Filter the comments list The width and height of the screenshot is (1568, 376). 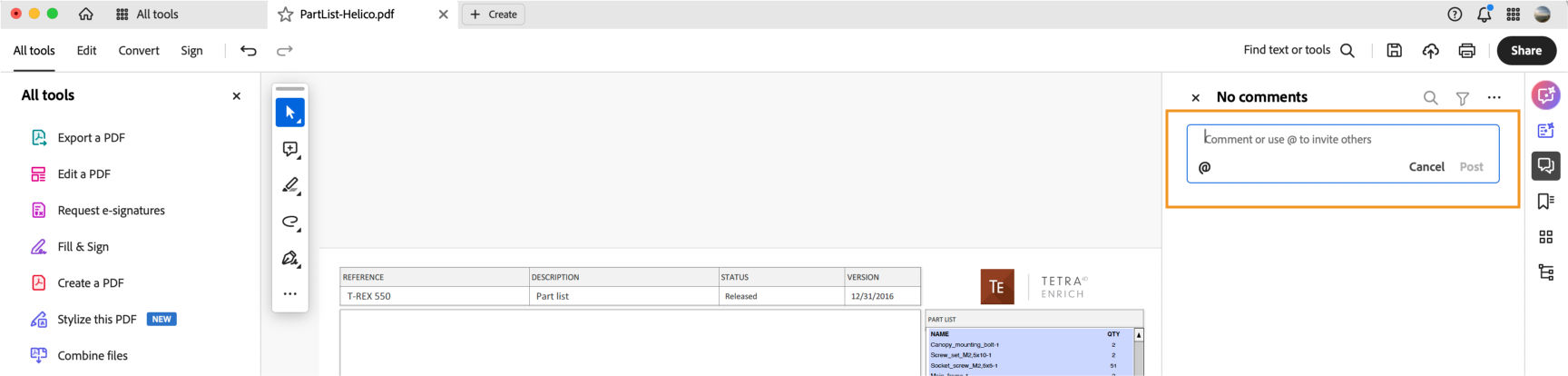[1463, 98]
